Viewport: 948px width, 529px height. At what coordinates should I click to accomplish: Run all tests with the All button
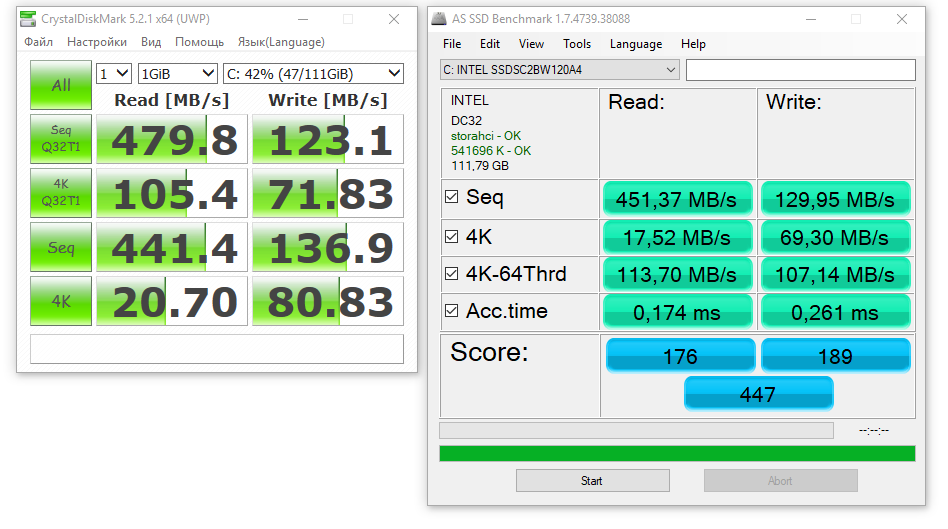(x=61, y=85)
